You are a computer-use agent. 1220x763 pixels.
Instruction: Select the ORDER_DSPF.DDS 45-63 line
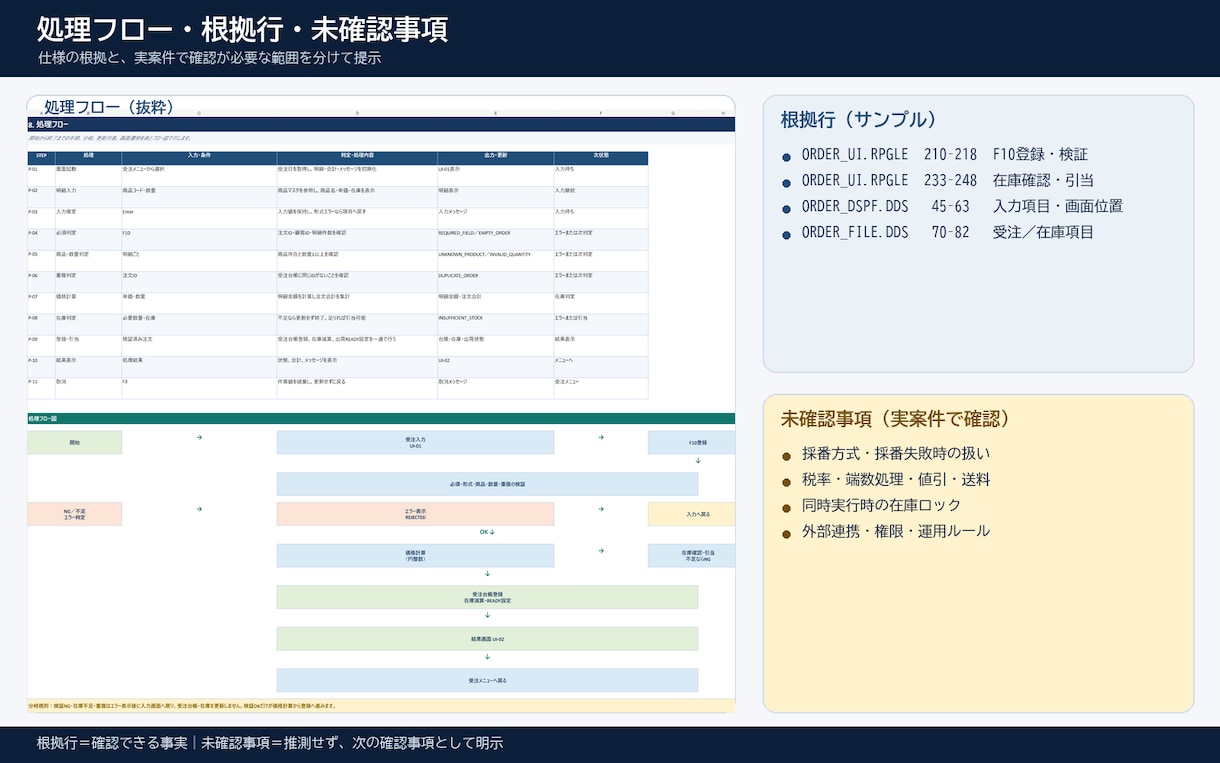(962, 207)
